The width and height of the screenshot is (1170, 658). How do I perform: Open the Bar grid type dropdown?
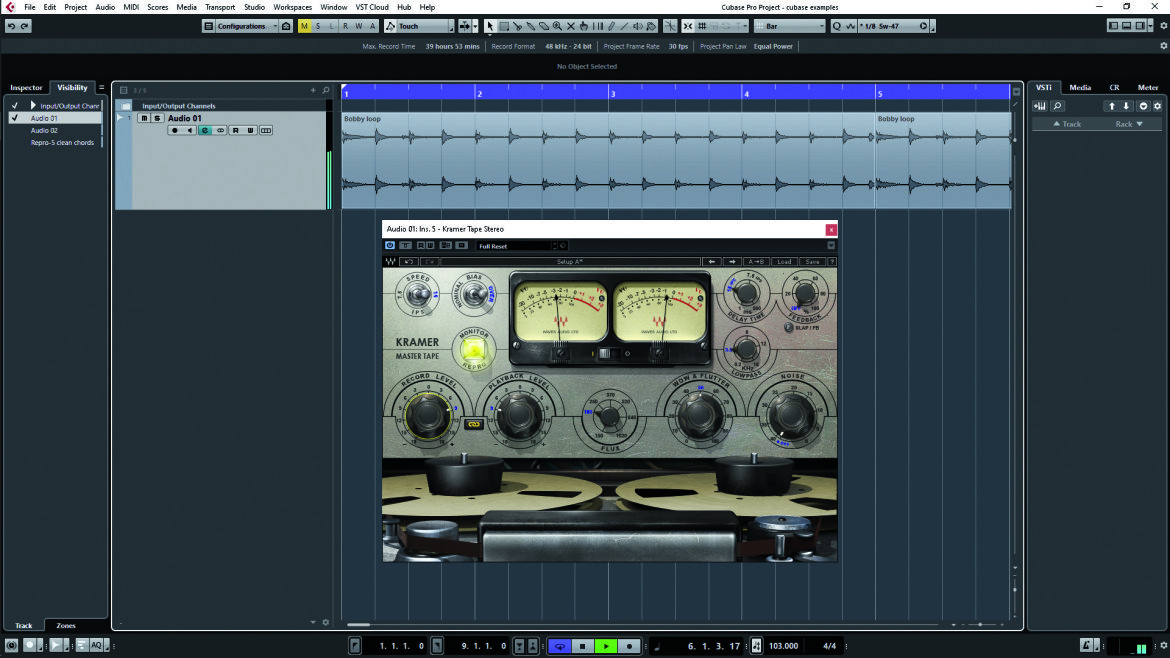pyautogui.click(x=789, y=26)
